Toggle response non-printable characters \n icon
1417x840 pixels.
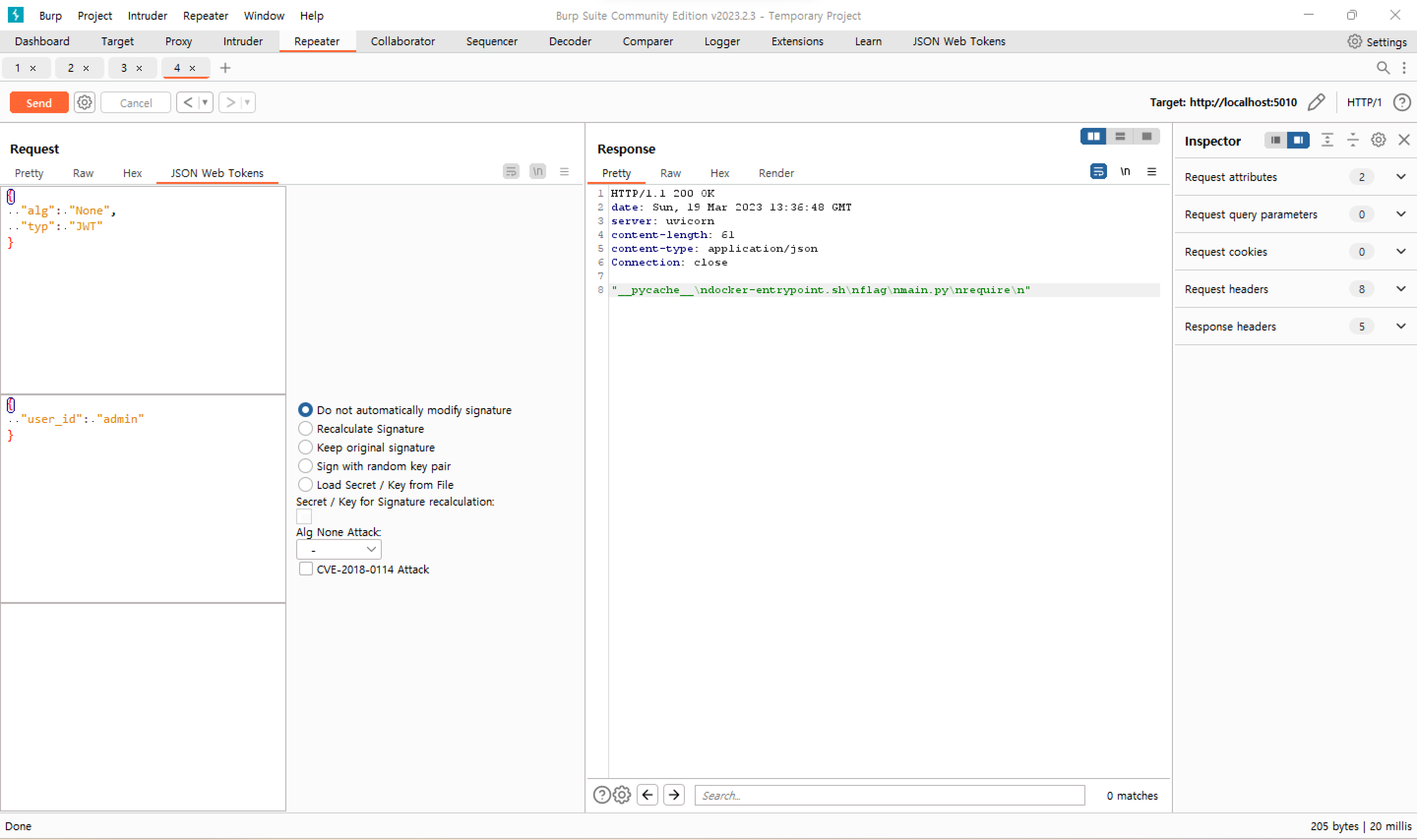pos(1125,171)
